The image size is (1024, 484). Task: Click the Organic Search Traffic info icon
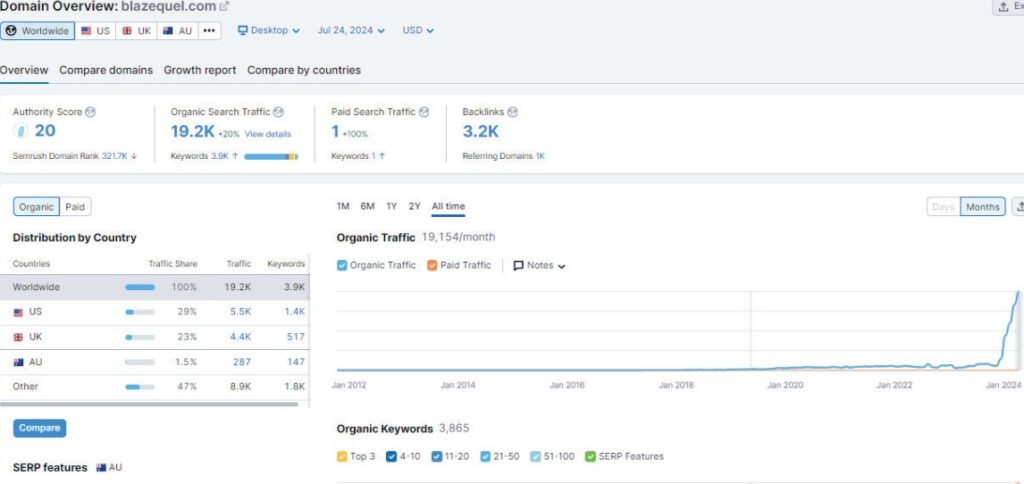click(x=278, y=112)
